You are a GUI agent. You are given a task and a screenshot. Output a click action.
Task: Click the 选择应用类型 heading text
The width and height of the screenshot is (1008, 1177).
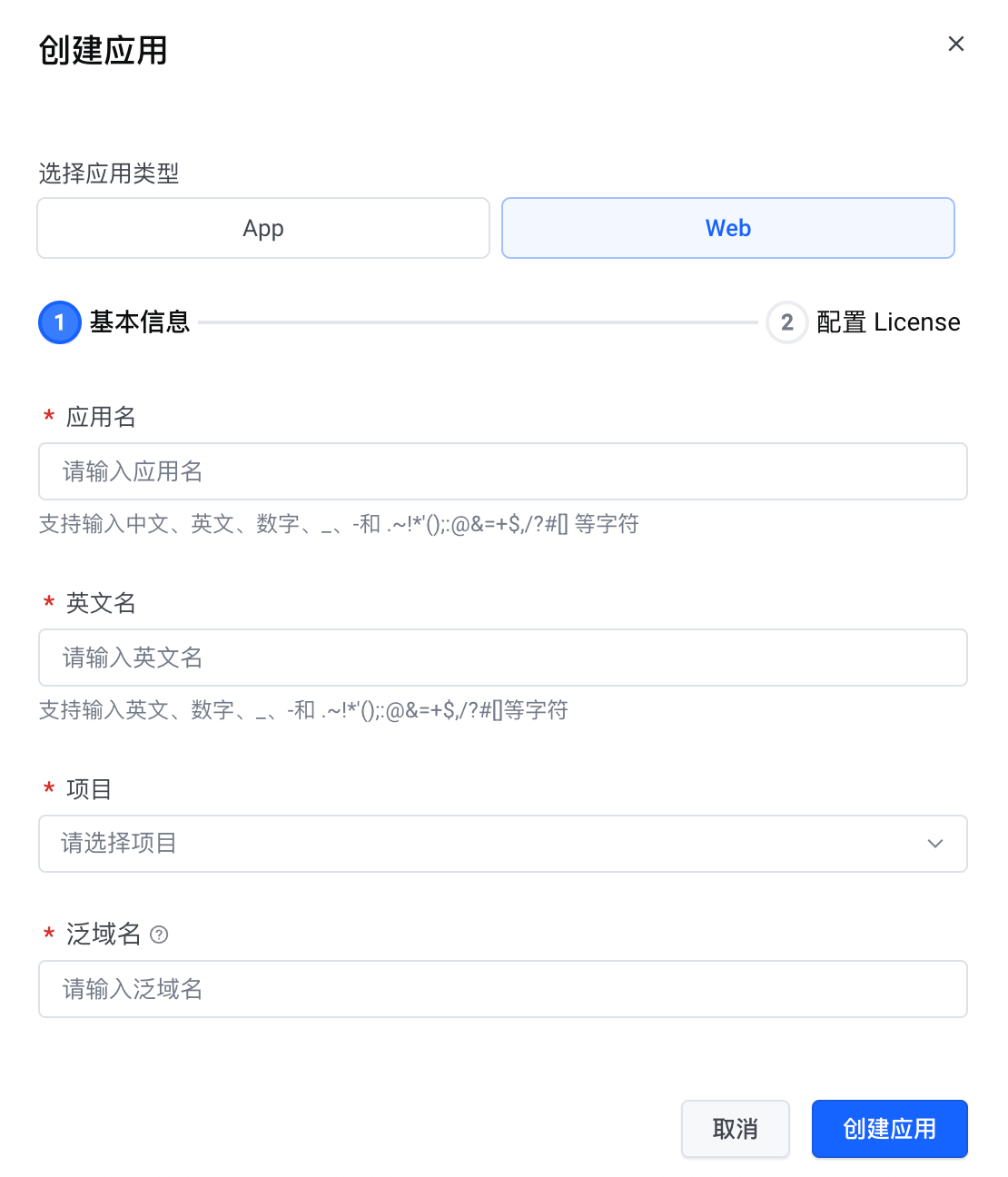[109, 173]
